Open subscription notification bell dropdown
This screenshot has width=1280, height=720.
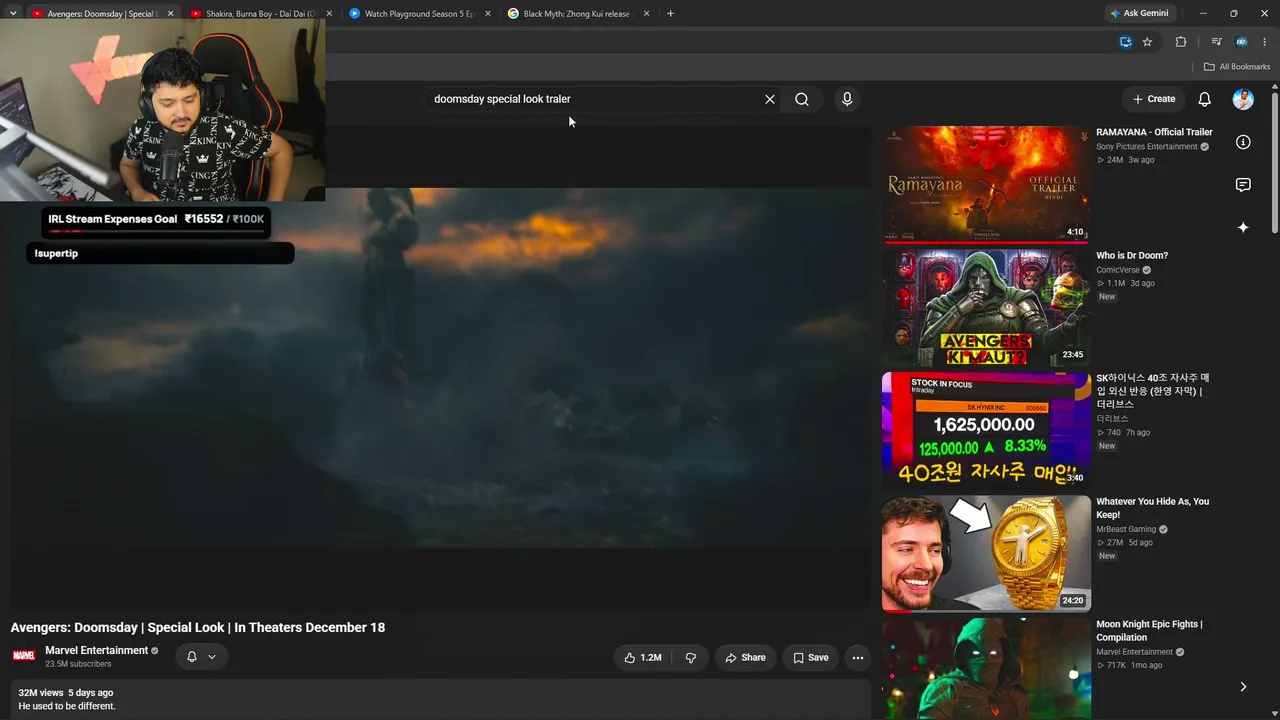click(201, 657)
